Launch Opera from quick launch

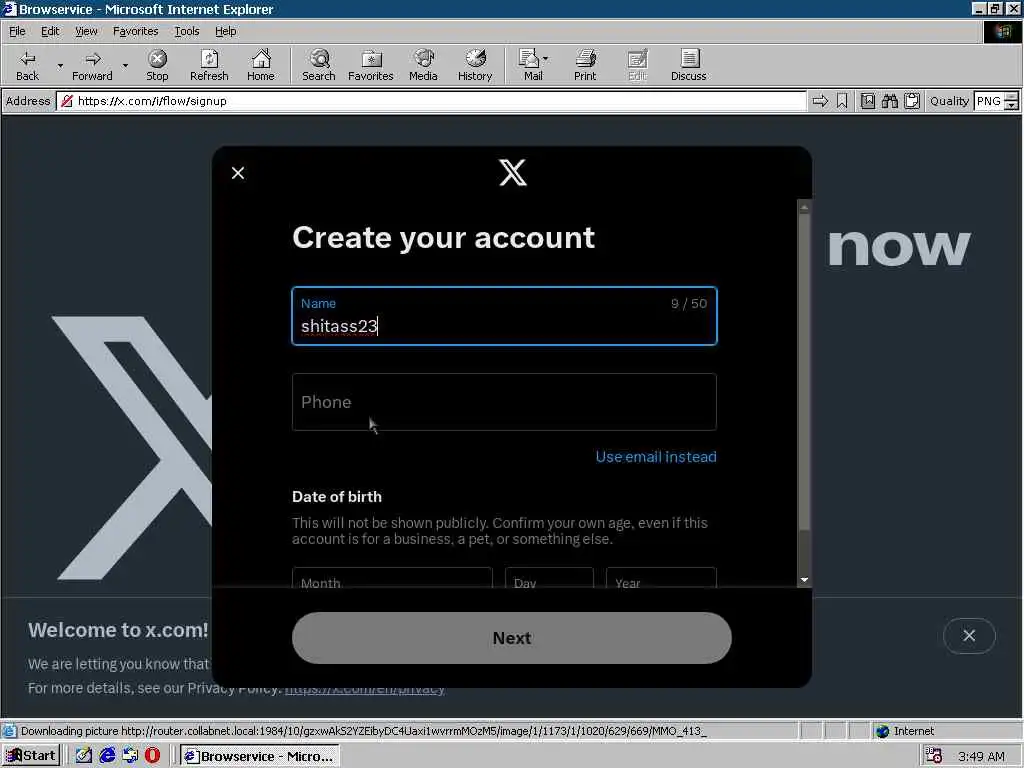[x=152, y=756]
